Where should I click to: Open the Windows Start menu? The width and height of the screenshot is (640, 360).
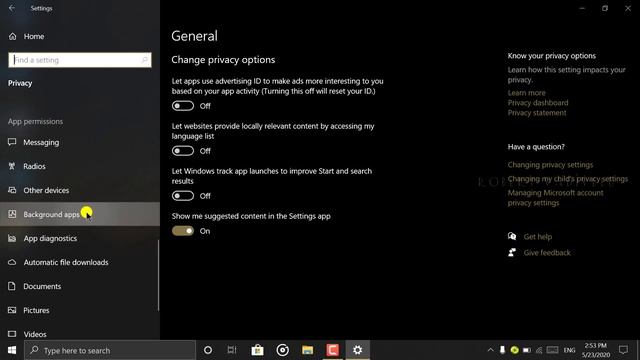point(12,350)
